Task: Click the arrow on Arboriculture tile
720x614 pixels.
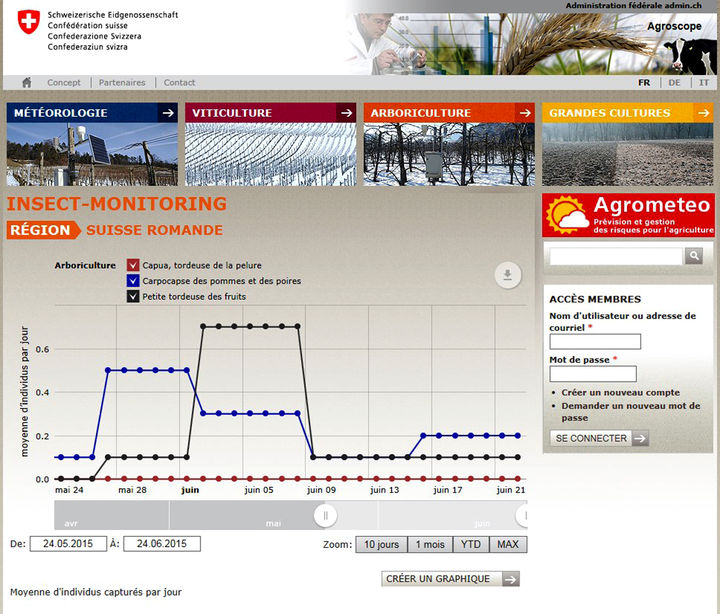Action: coord(524,113)
